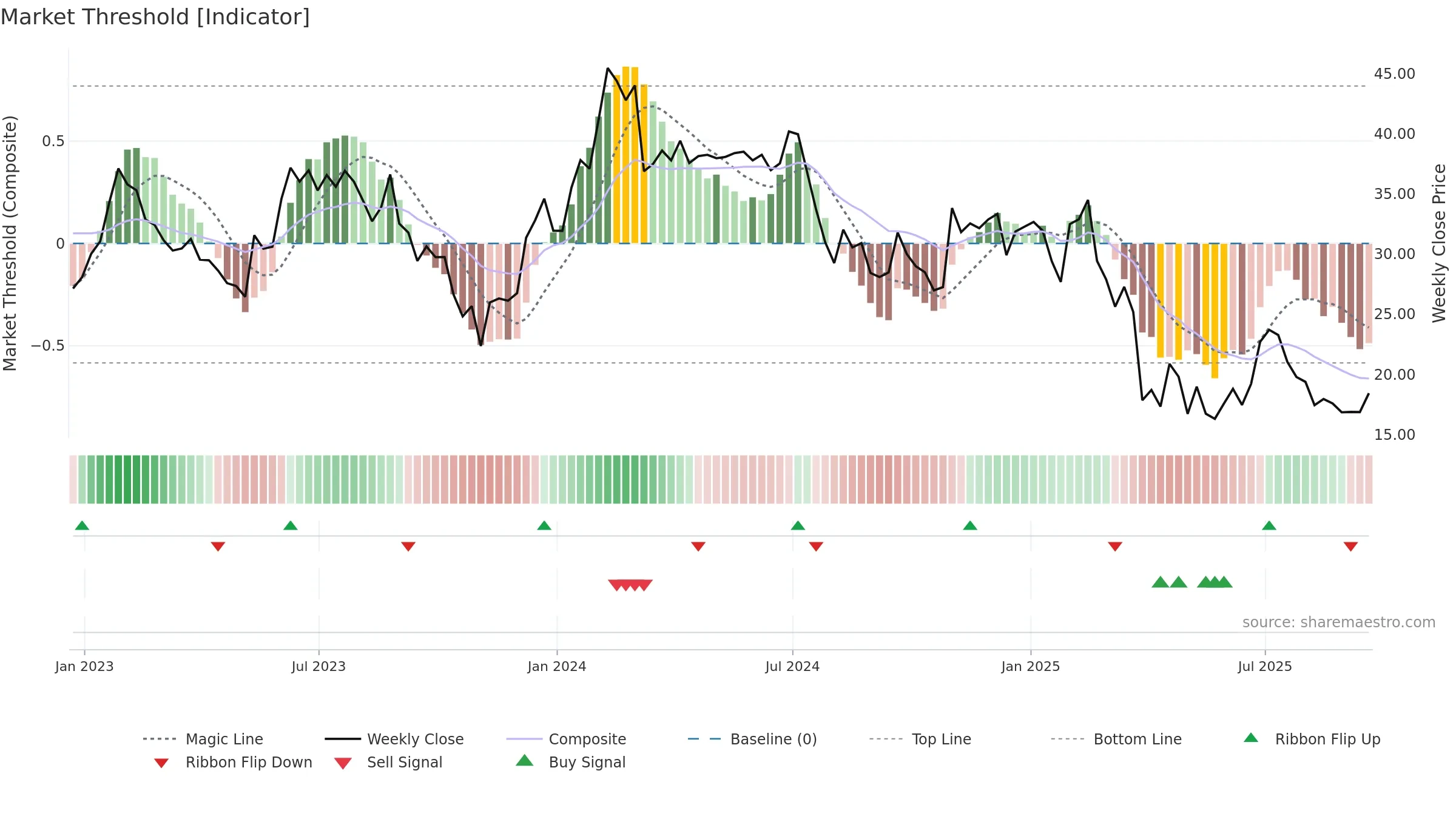The image size is (1456, 819).
Task: Click the Ribbon Flip Up marker at Jul 2025
Action: click(1269, 525)
